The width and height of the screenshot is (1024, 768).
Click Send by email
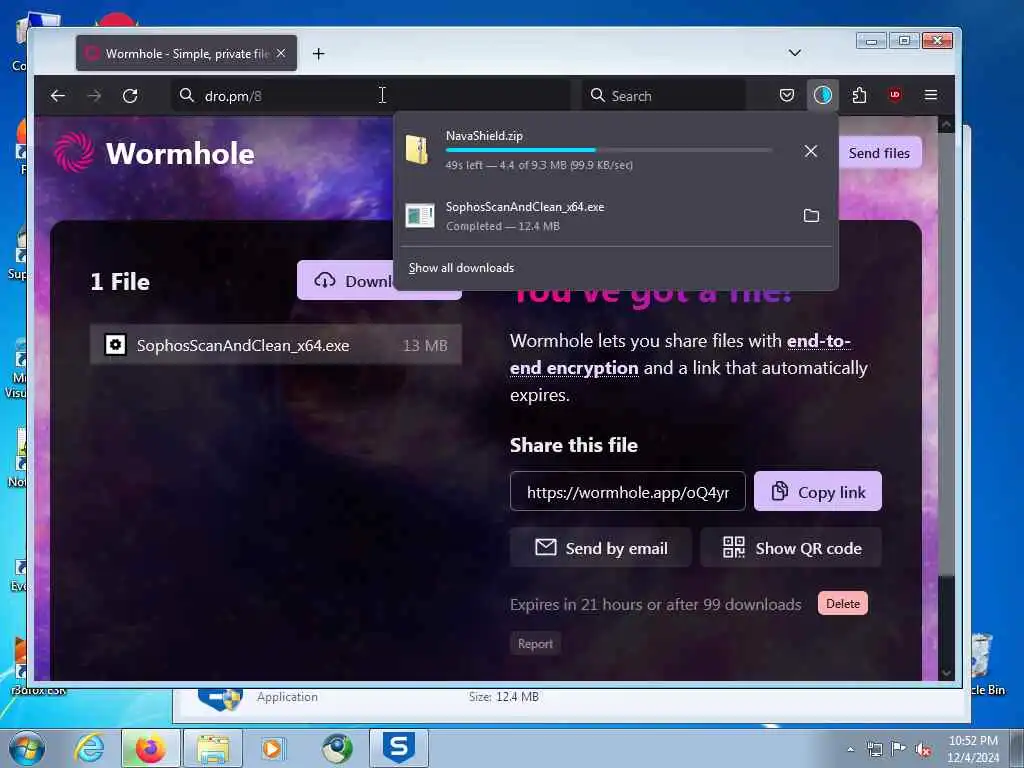tap(600, 548)
